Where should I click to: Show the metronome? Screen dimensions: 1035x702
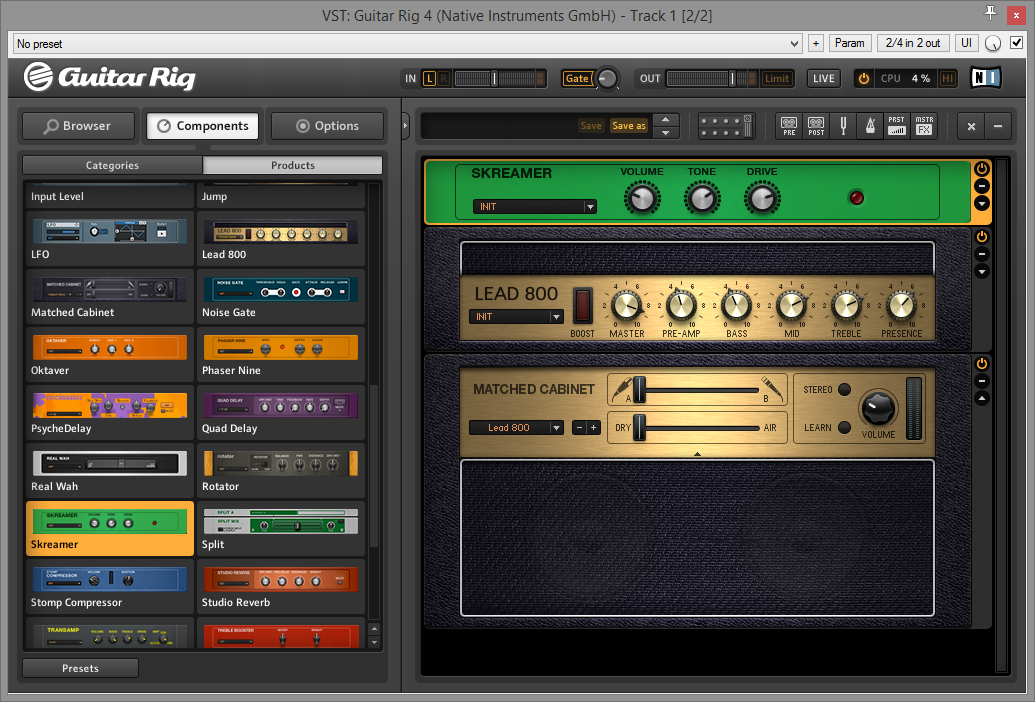point(870,125)
